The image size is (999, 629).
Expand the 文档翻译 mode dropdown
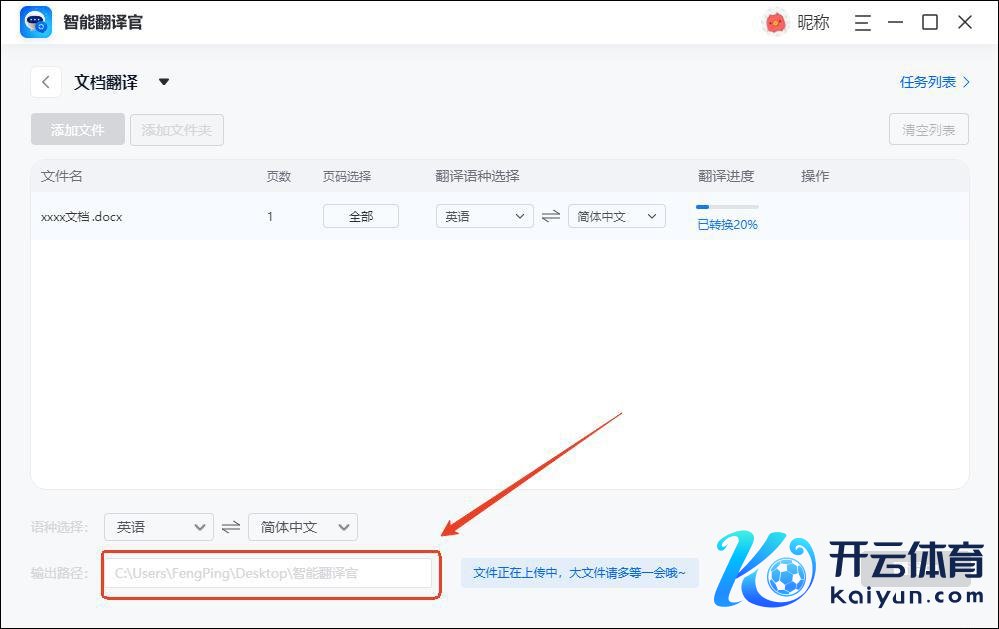click(x=164, y=82)
